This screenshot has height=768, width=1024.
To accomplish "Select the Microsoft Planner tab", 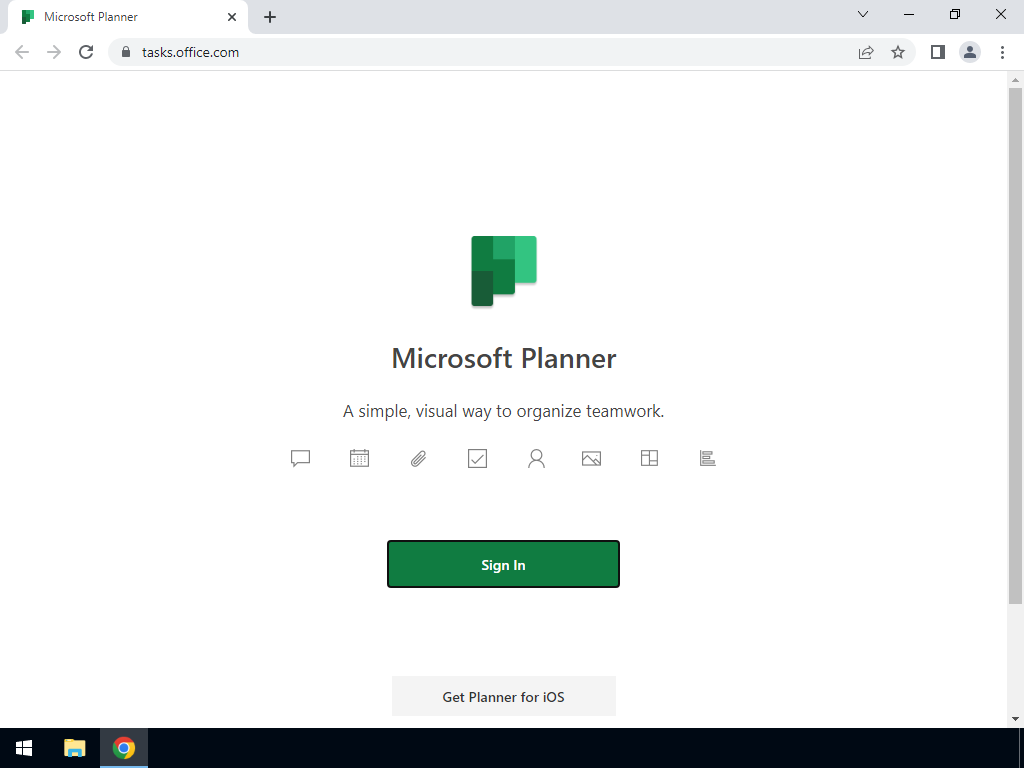I will tap(127, 17).
